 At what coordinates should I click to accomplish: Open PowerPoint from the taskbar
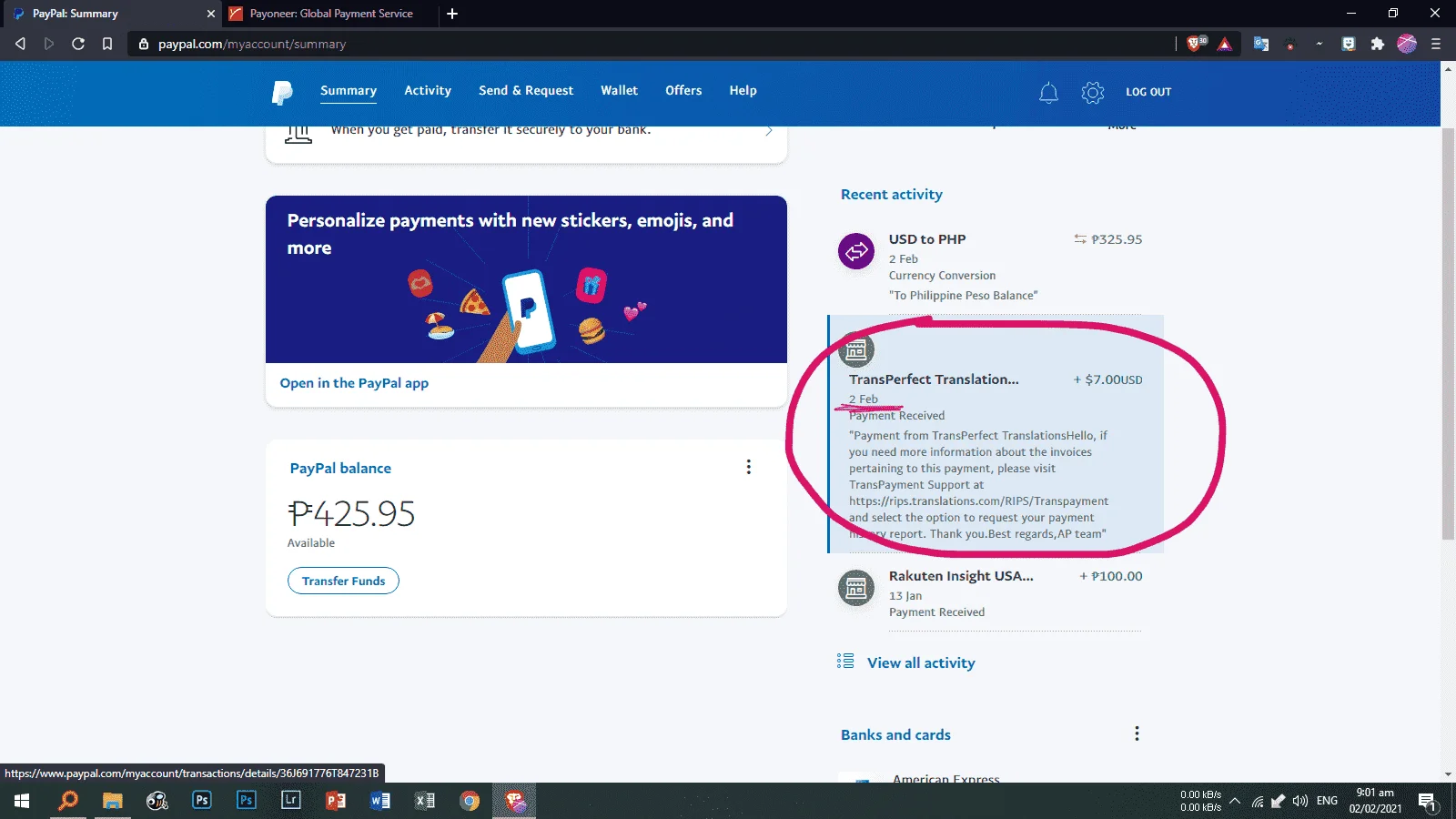click(x=336, y=801)
